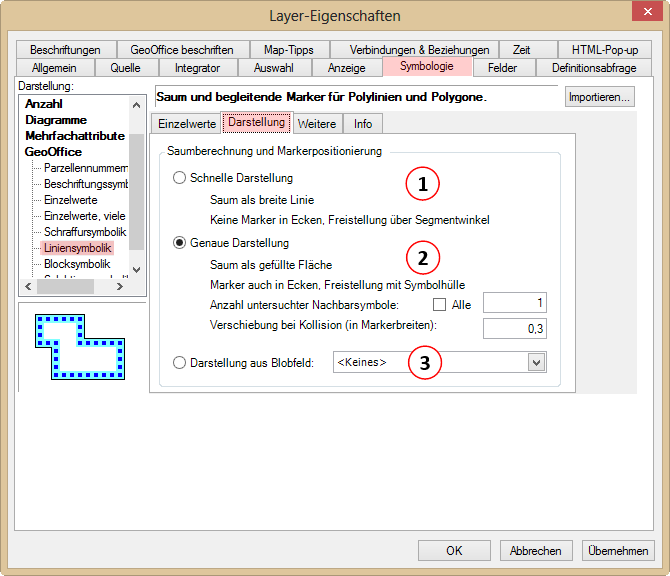Open the Info sub-tab
Viewport: 670px width, 576px height.
(363, 124)
